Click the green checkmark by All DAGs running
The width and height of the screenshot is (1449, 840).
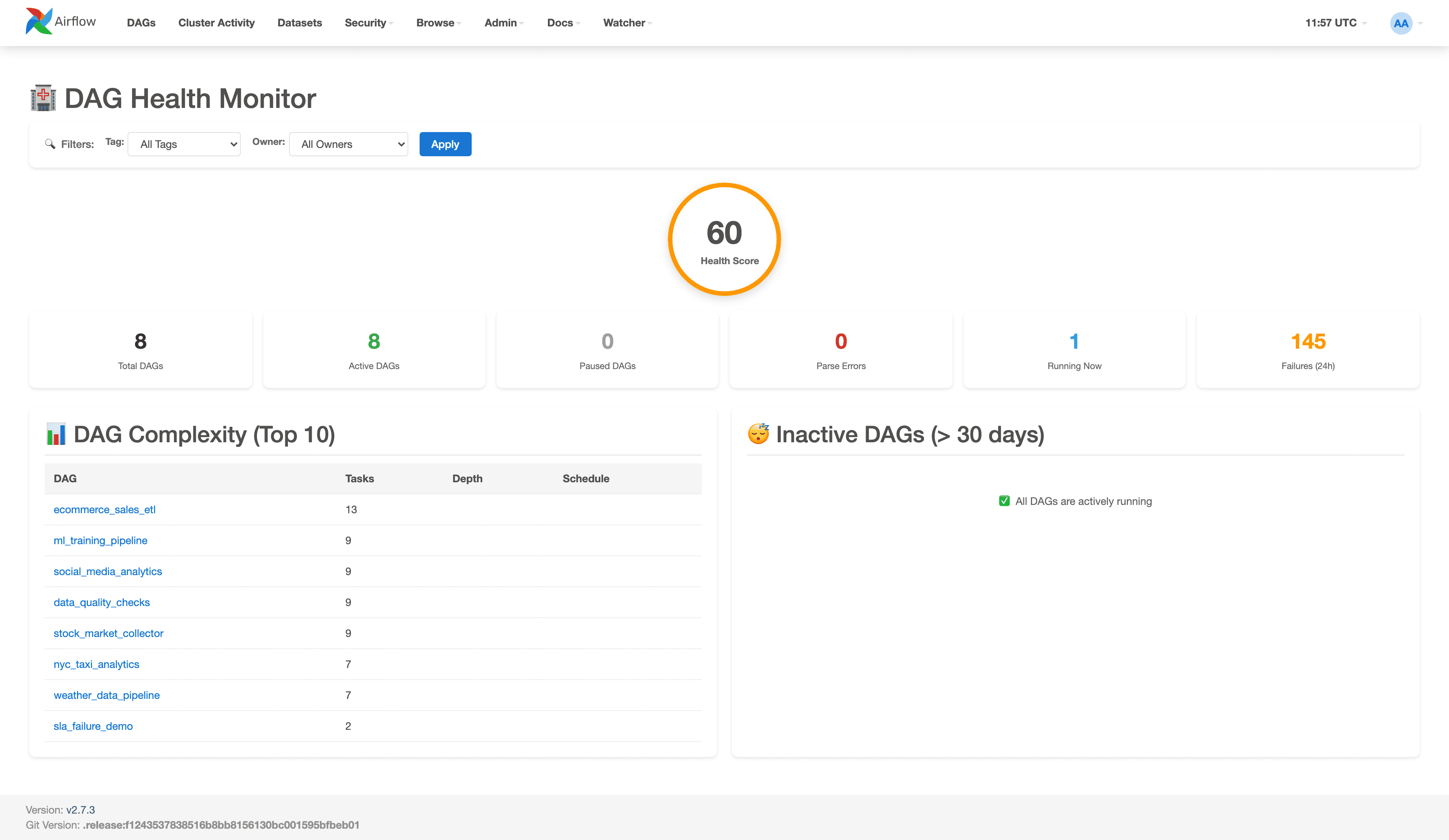tap(1004, 501)
